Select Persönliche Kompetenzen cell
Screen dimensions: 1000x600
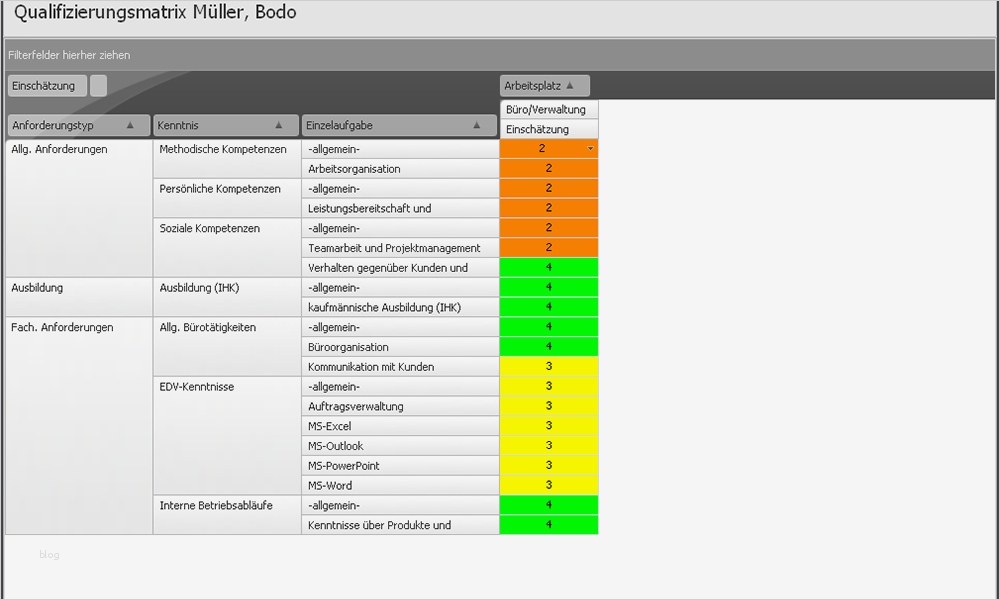tap(227, 198)
